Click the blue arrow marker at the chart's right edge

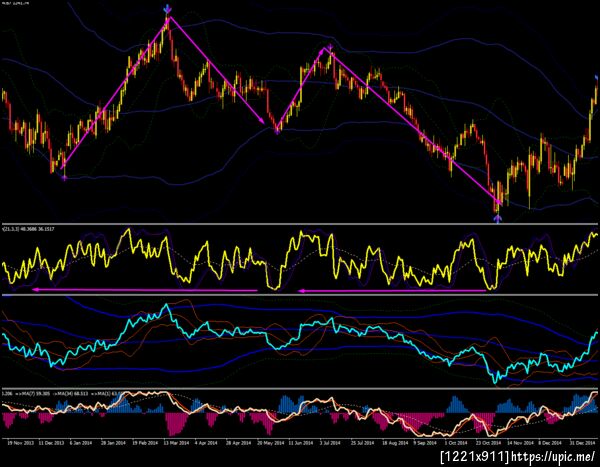(596, 78)
